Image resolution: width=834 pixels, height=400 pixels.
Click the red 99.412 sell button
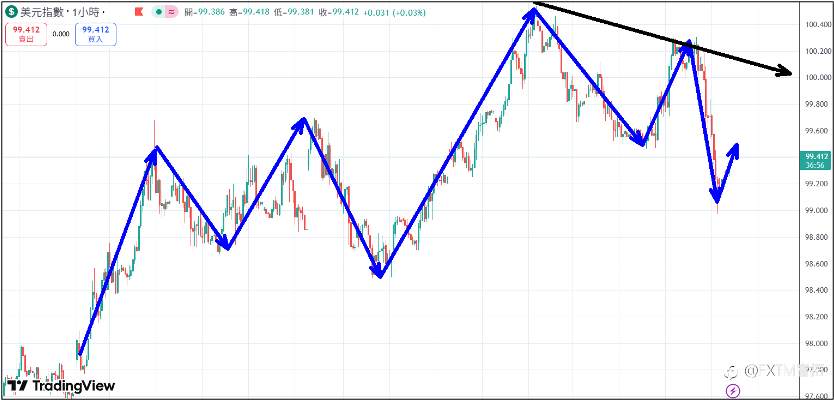27,34
